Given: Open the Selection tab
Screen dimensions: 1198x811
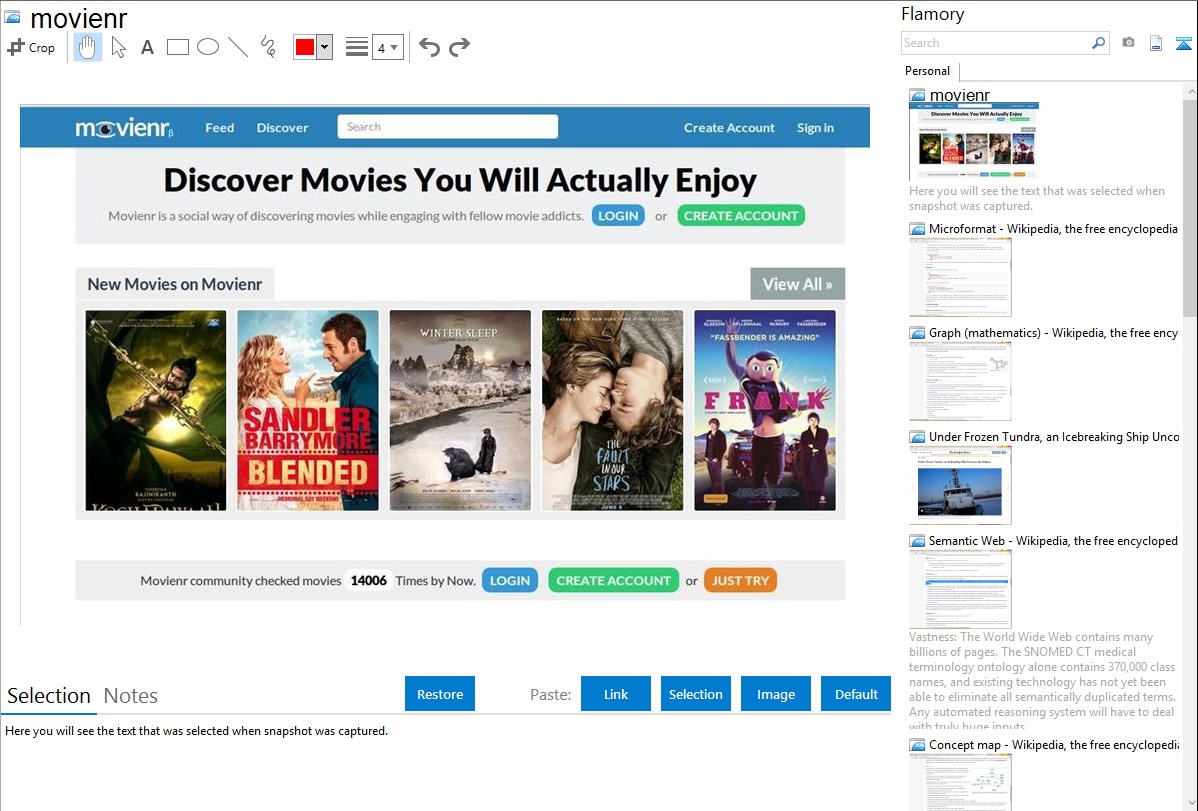Looking at the screenshot, I should (x=49, y=696).
